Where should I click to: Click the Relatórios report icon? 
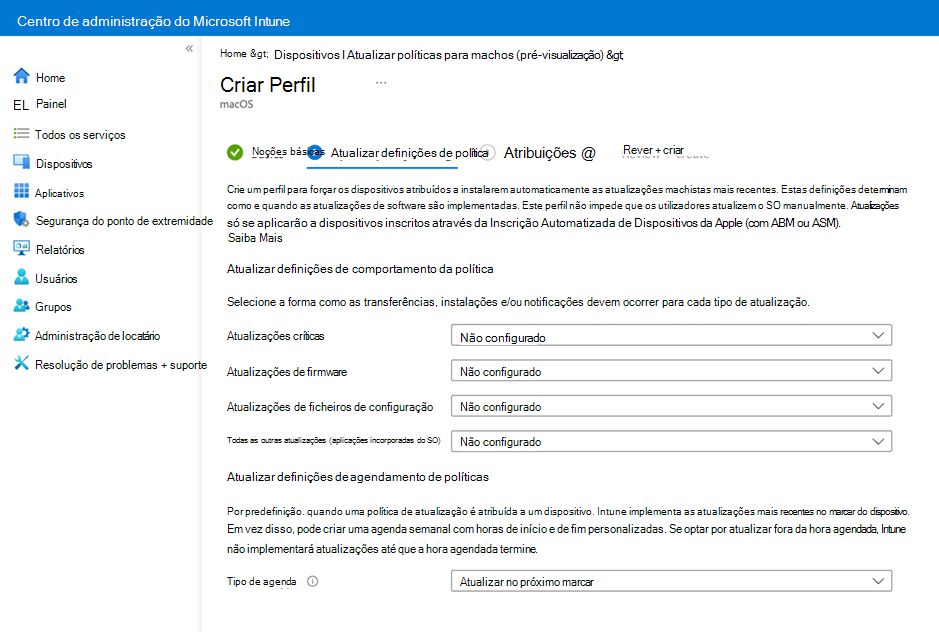(22, 248)
